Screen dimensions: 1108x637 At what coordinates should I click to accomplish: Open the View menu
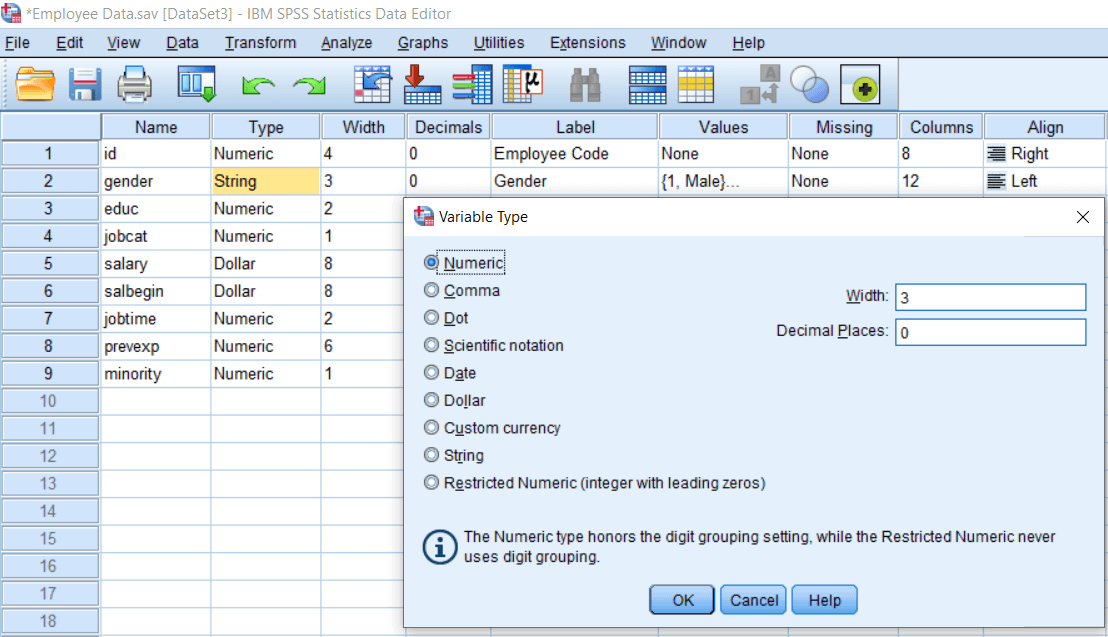[124, 43]
